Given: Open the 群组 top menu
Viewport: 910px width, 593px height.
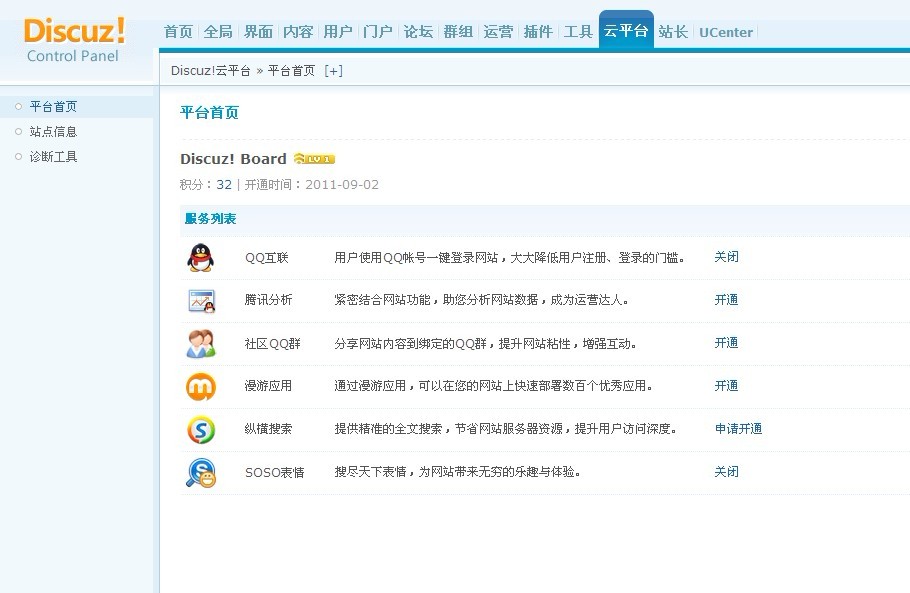Looking at the screenshot, I should (x=458, y=31).
